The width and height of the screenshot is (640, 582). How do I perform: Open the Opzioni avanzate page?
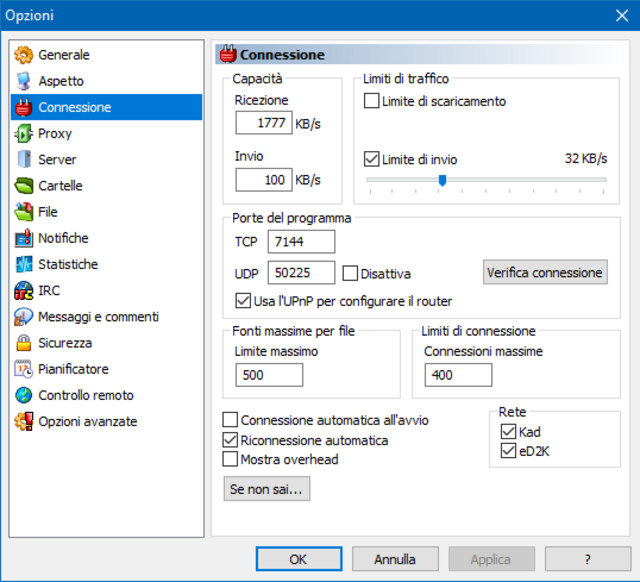pyautogui.click(x=106, y=421)
